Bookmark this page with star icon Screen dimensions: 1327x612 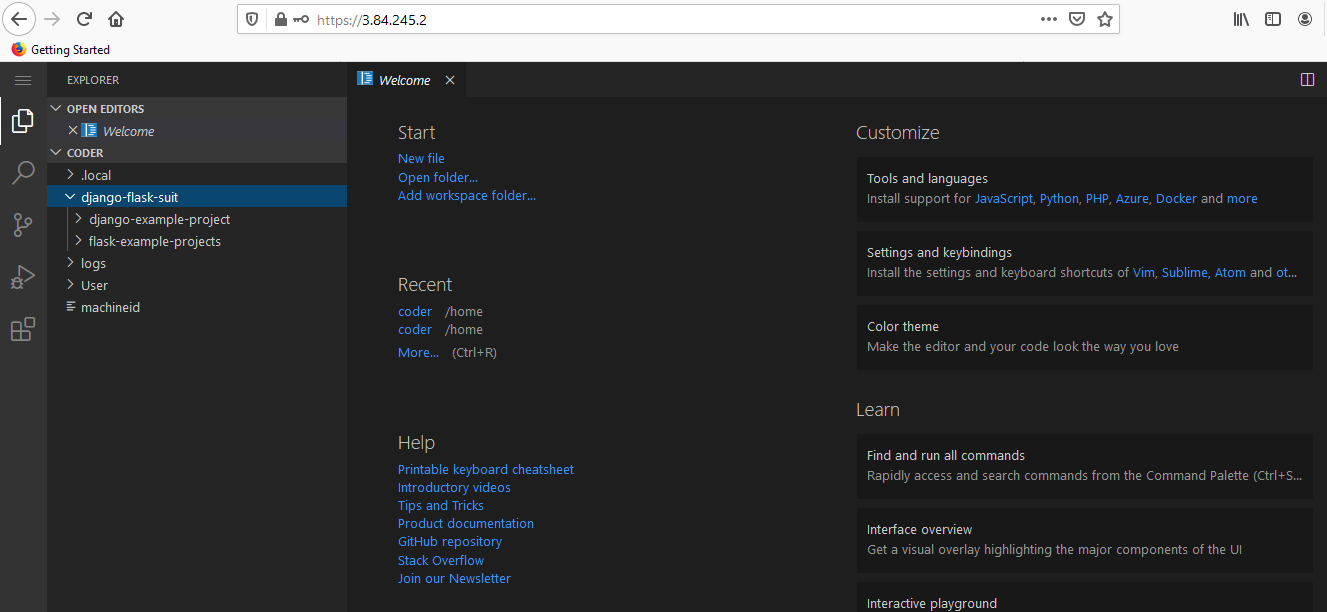[x=1105, y=19]
